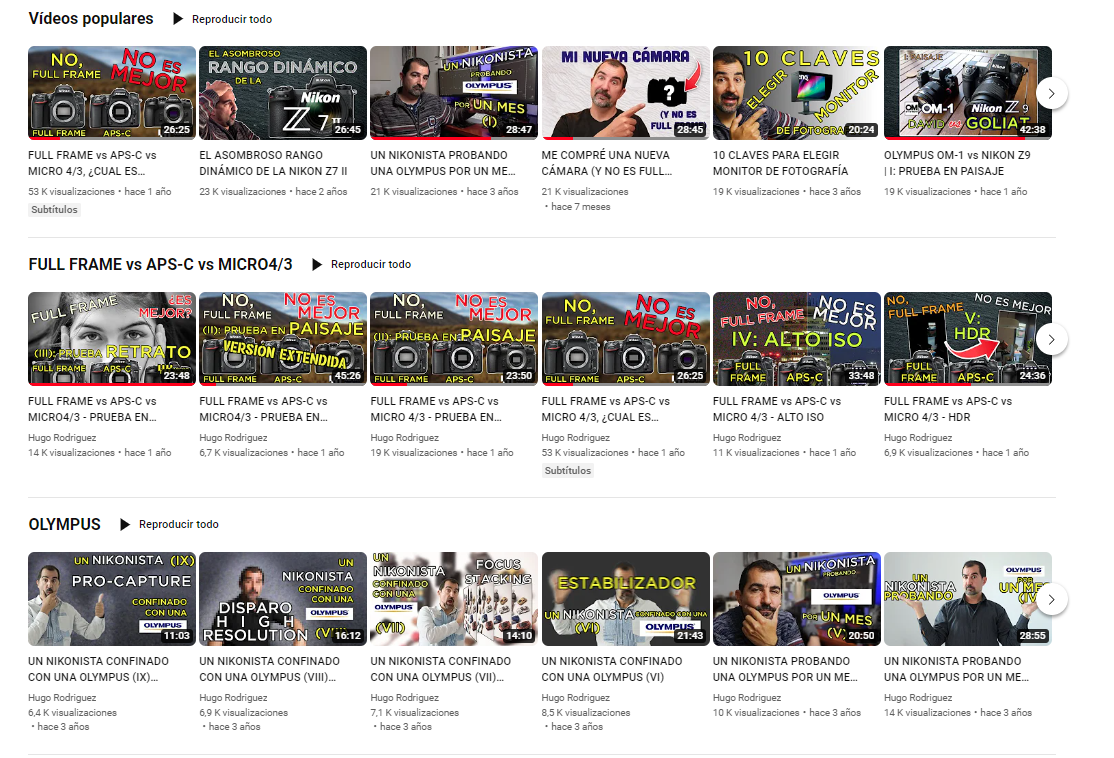
Task: Click '6,7 K visualizaciones' text
Action: (x=244, y=453)
